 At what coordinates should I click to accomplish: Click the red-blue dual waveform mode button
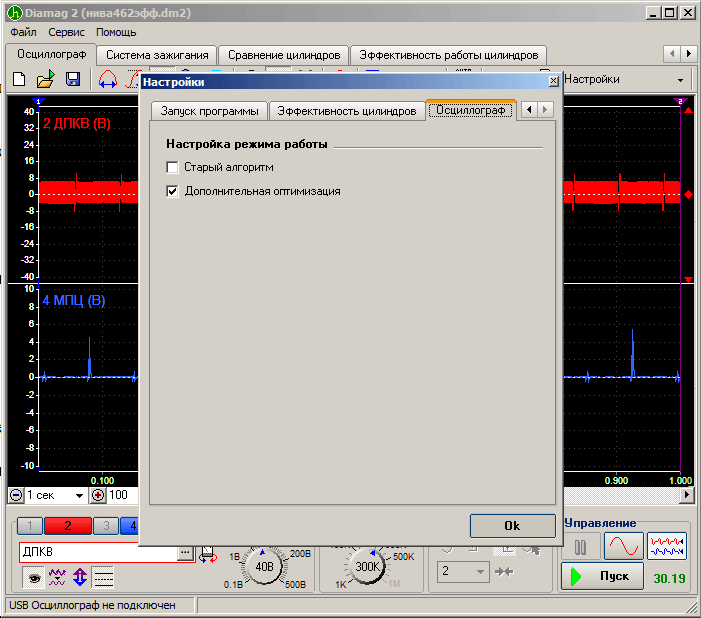667,546
